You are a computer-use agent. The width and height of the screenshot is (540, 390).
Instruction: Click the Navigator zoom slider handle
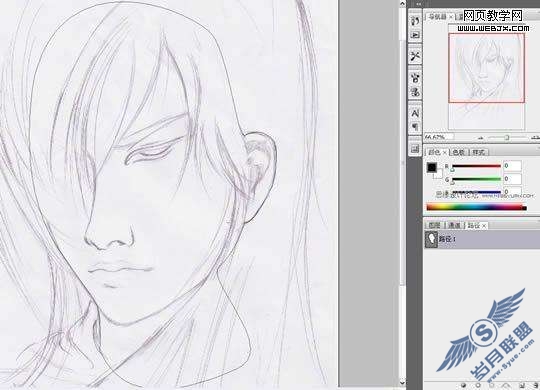tap(507, 137)
